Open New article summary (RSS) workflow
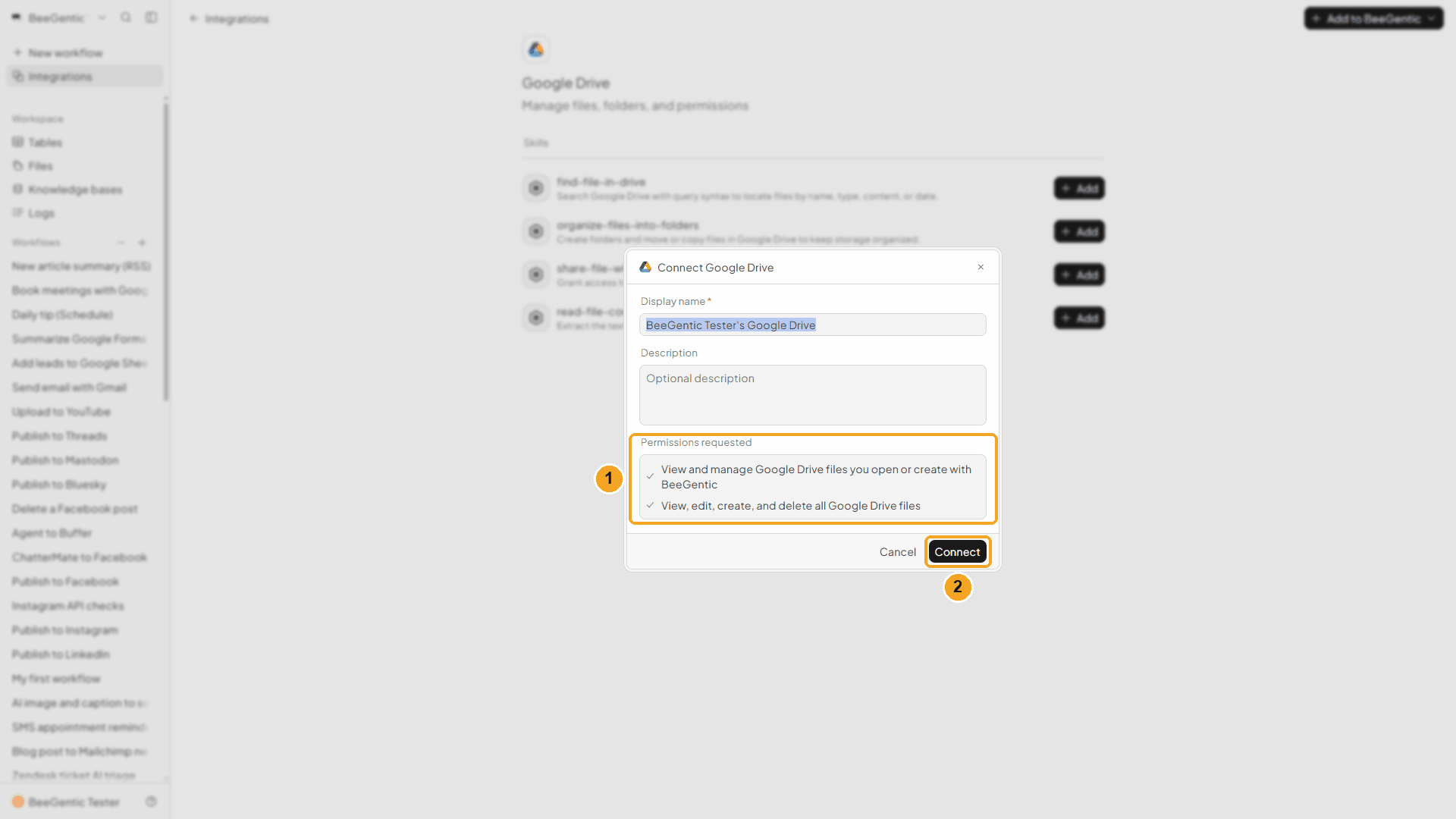Image resolution: width=1456 pixels, height=819 pixels. (x=81, y=266)
